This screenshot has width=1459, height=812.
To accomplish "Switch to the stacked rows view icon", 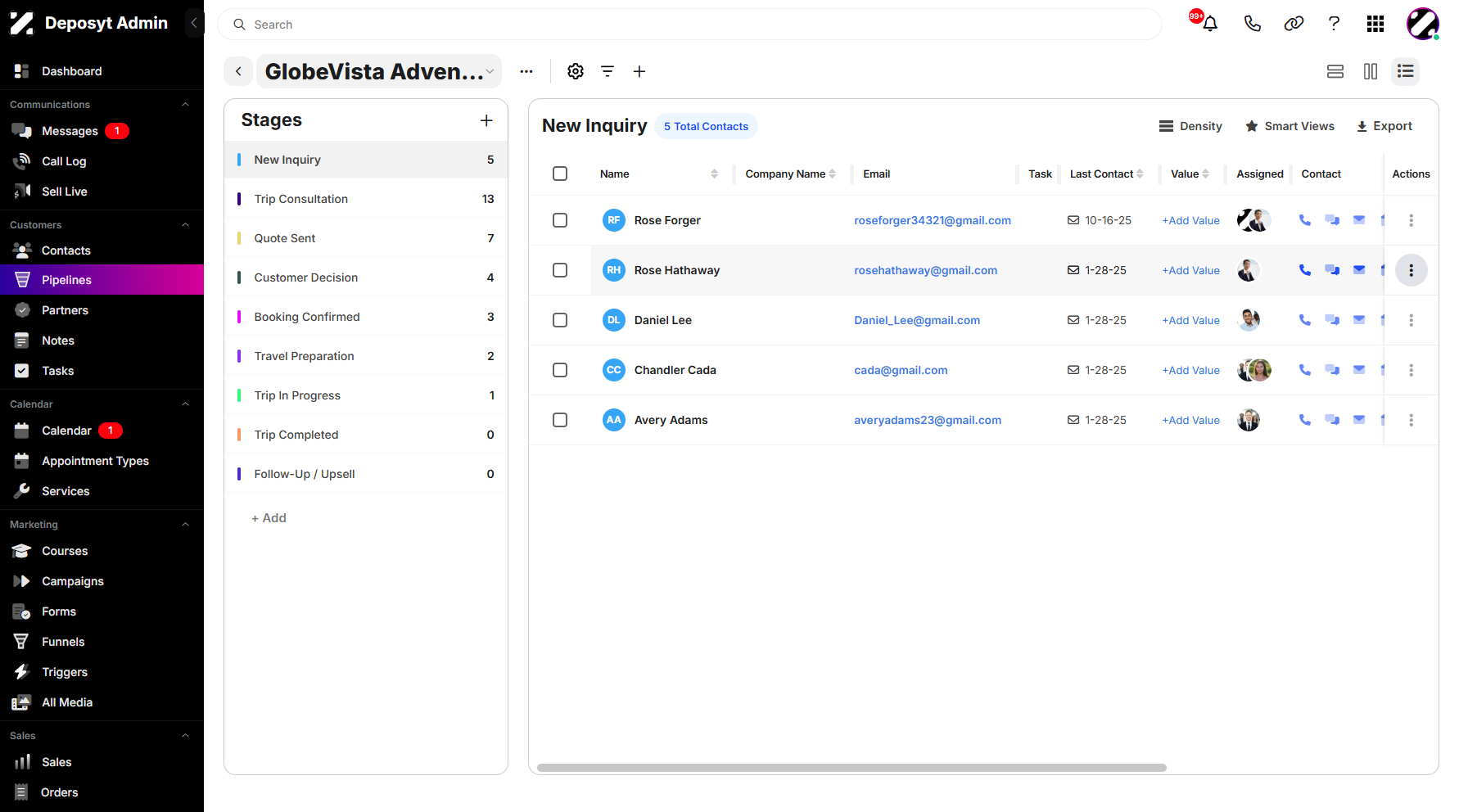I will [x=1335, y=71].
